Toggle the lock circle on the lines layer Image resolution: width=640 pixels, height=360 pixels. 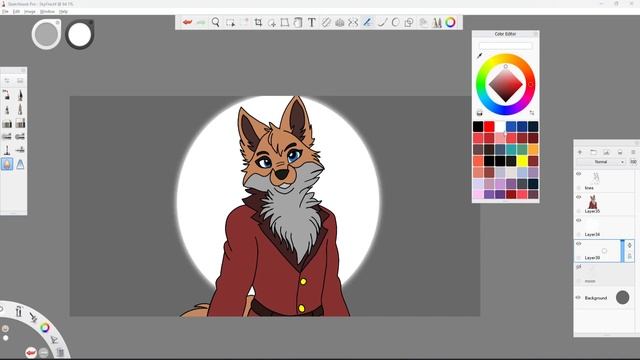578,188
